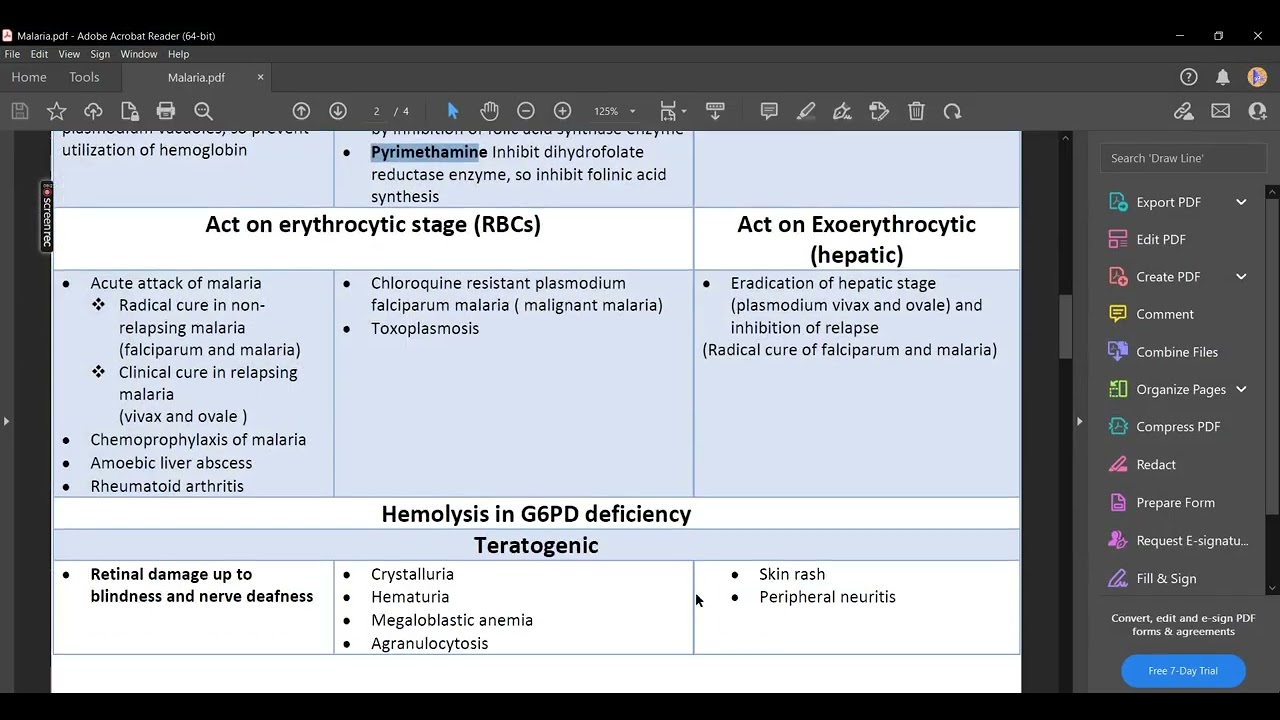Screen dimensions: 1280x720
Task: Bookmark document with the star icon
Action: coord(57,111)
